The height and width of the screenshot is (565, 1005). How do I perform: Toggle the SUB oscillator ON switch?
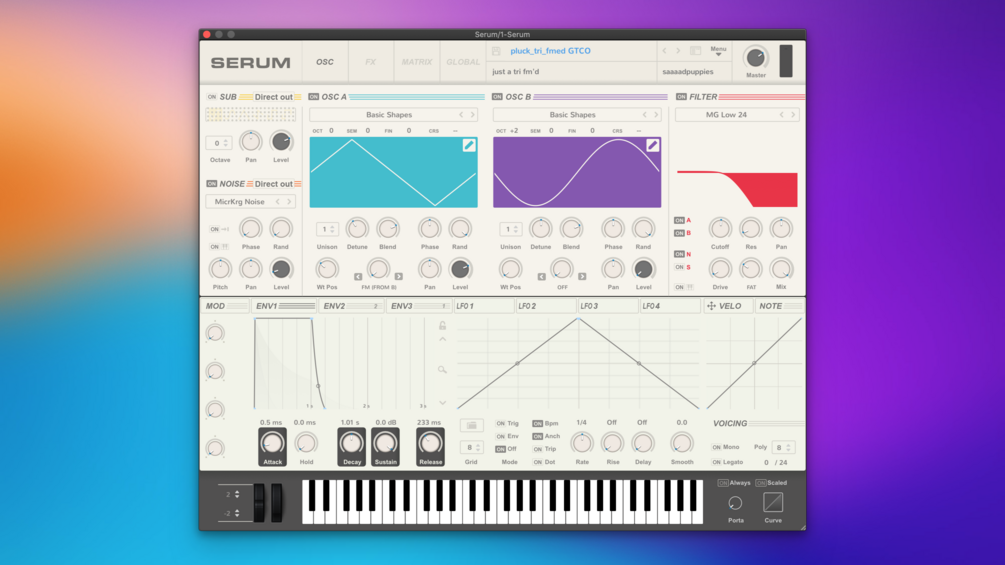coord(212,97)
